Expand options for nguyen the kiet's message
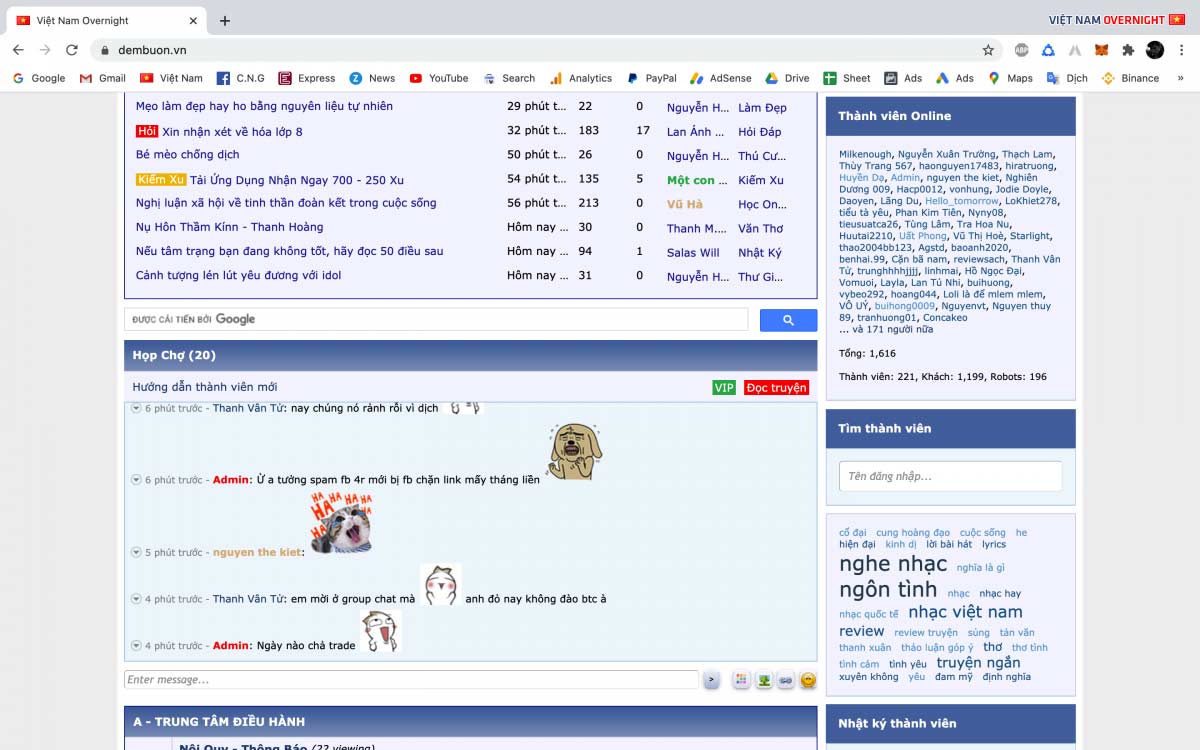Image resolution: width=1200 pixels, height=750 pixels. click(136, 552)
